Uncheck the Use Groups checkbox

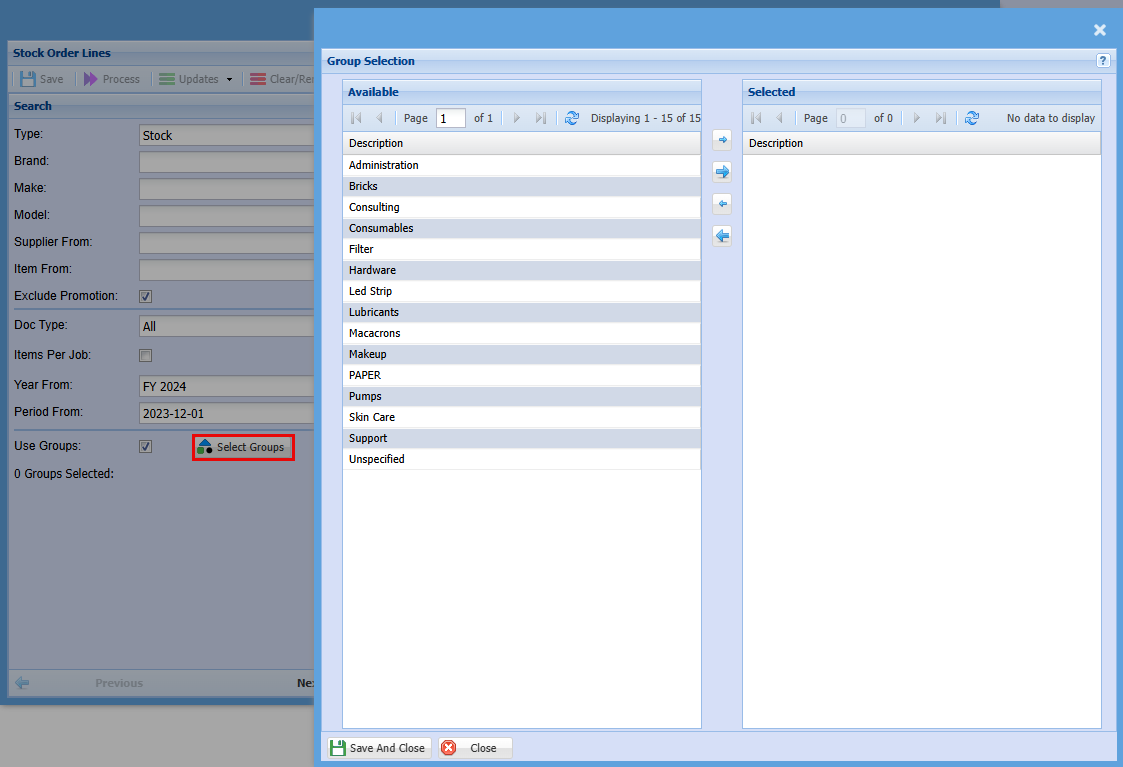(146, 447)
